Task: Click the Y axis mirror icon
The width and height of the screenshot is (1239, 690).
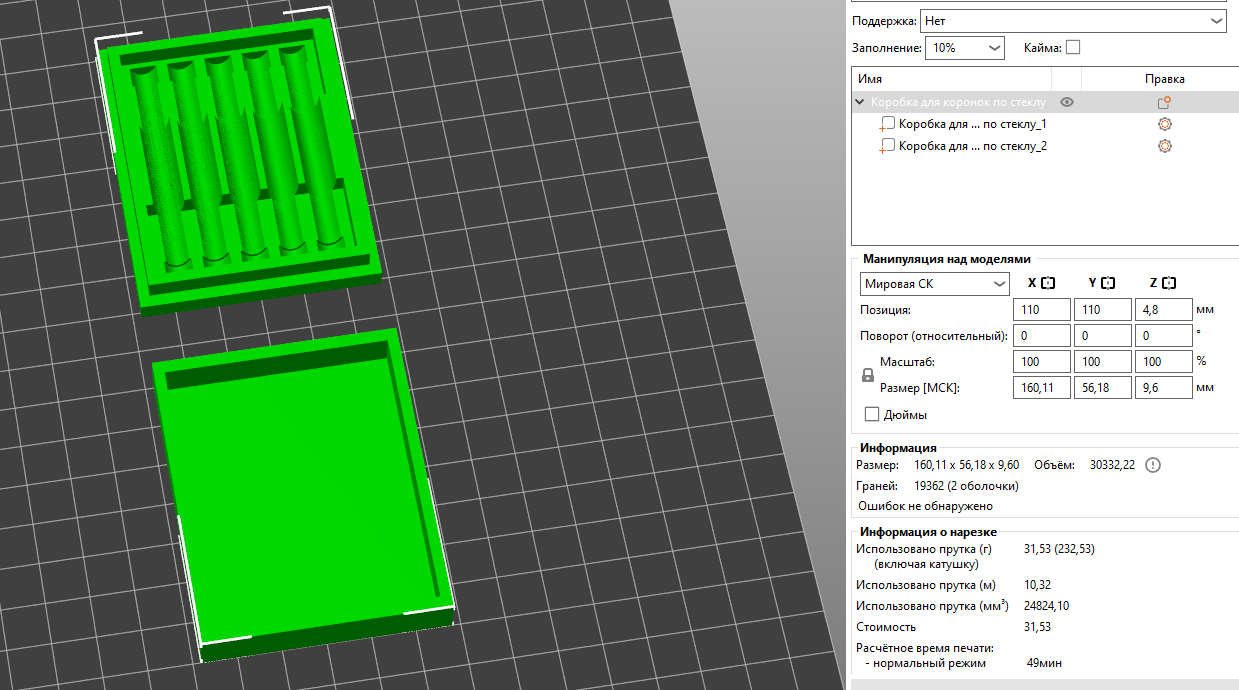Action: [1108, 284]
